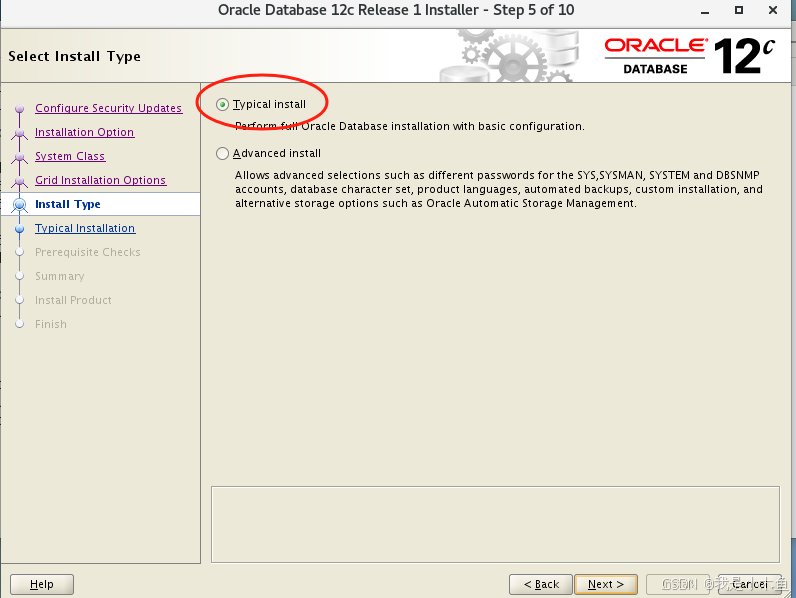The image size is (796, 598).
Task: Click the 'Perform full Oracle Database installation' description
Action: (x=410, y=126)
